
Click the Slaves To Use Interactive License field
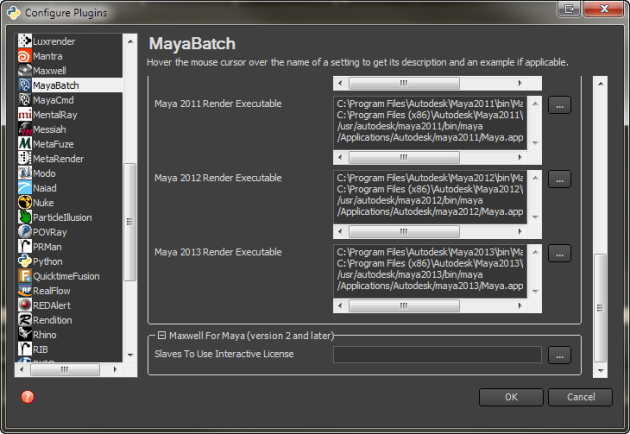437,354
